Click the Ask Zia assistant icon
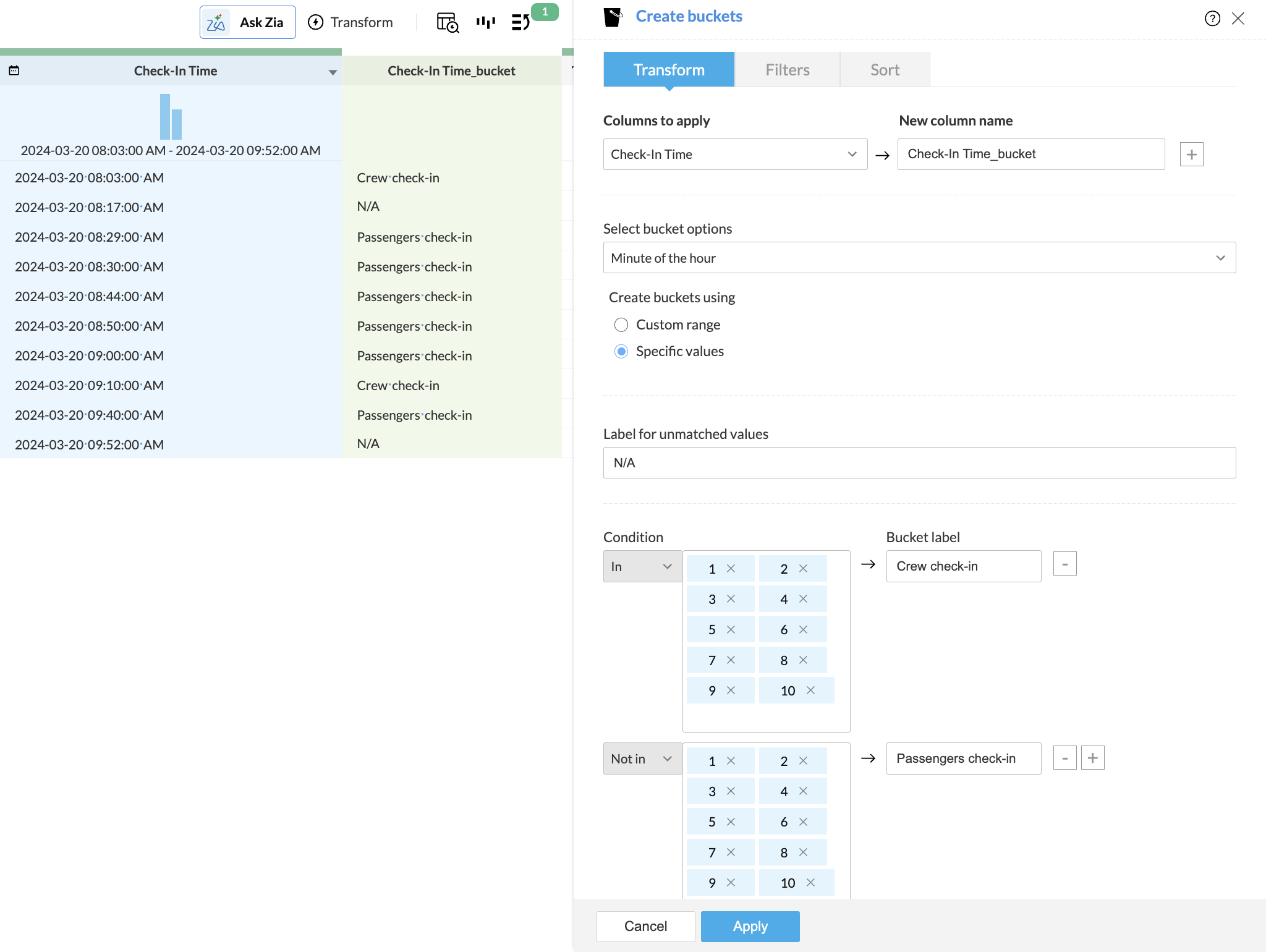Image resolution: width=1266 pixels, height=952 pixels. click(x=216, y=23)
